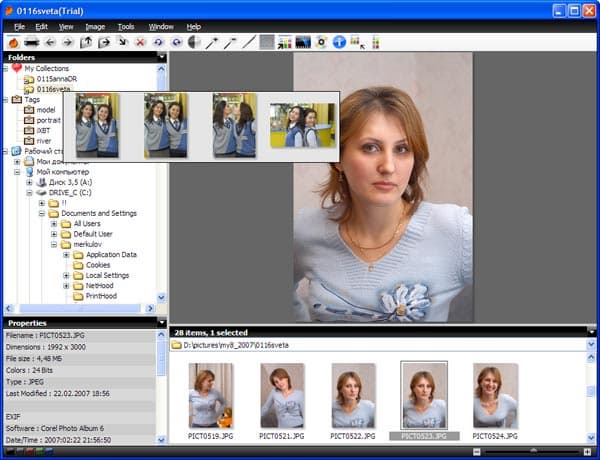
Task: Select the portrait tag
Action: (49, 120)
